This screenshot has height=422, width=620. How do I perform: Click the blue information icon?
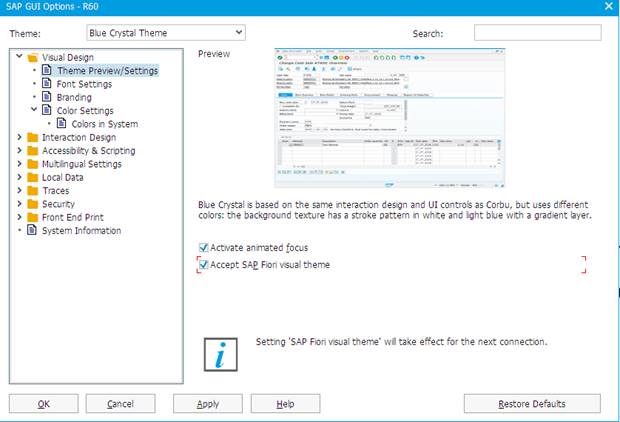pos(221,354)
